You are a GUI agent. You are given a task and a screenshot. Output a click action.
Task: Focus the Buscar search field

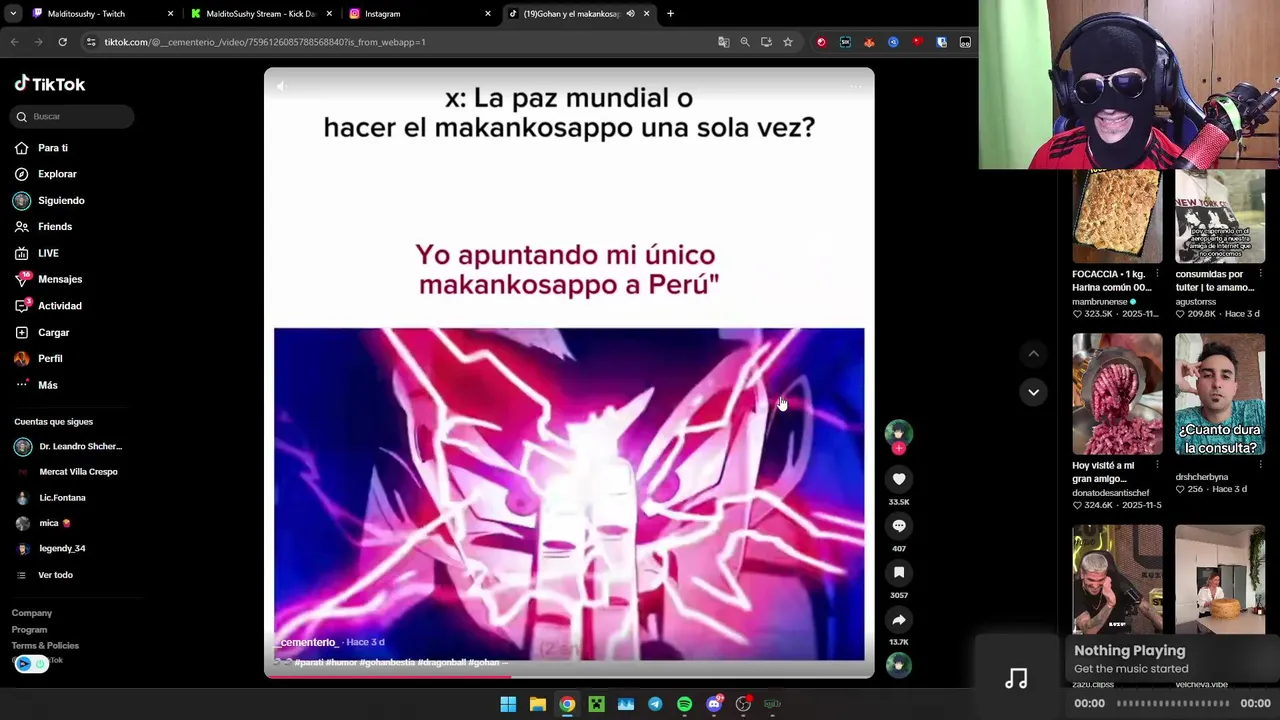(73, 117)
